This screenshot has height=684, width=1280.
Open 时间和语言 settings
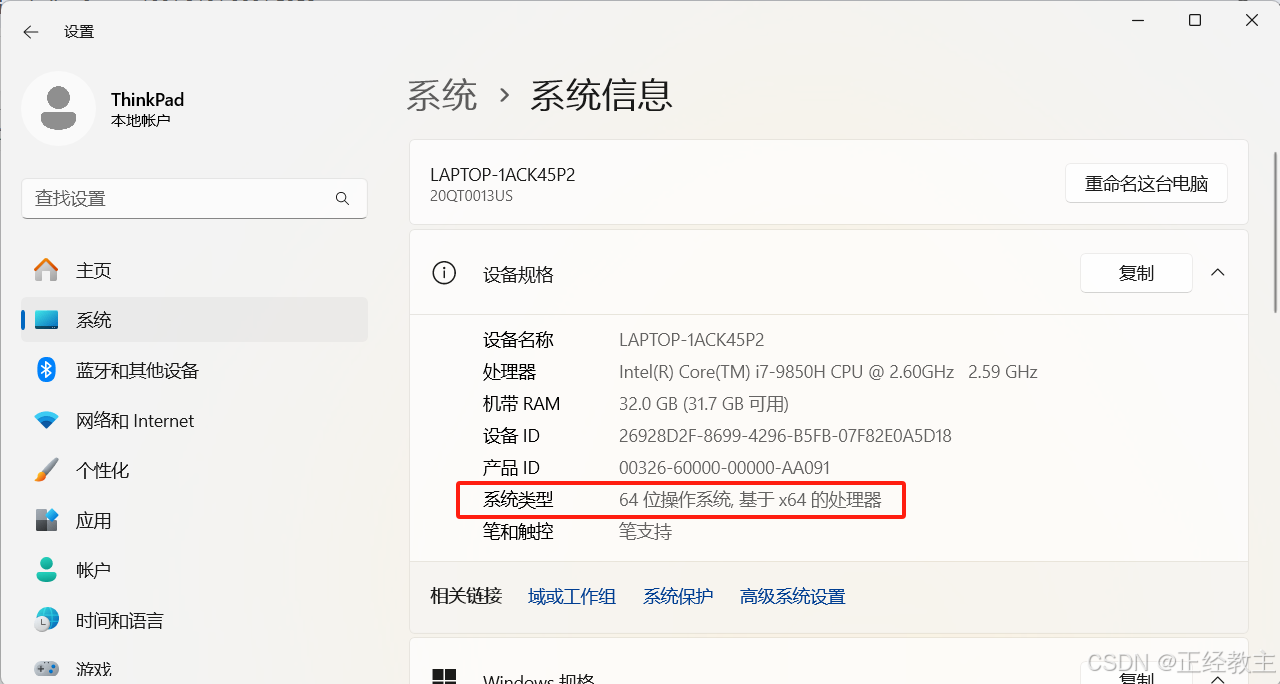[x=119, y=621]
